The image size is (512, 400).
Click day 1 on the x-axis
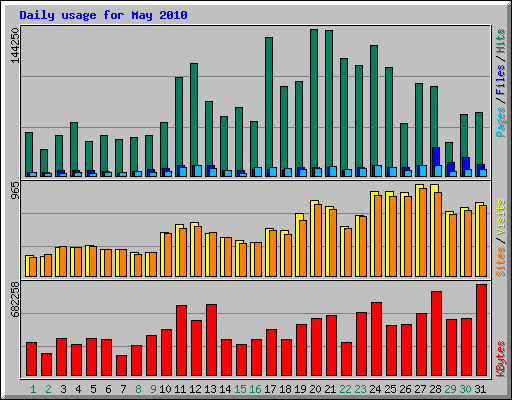tap(33, 389)
